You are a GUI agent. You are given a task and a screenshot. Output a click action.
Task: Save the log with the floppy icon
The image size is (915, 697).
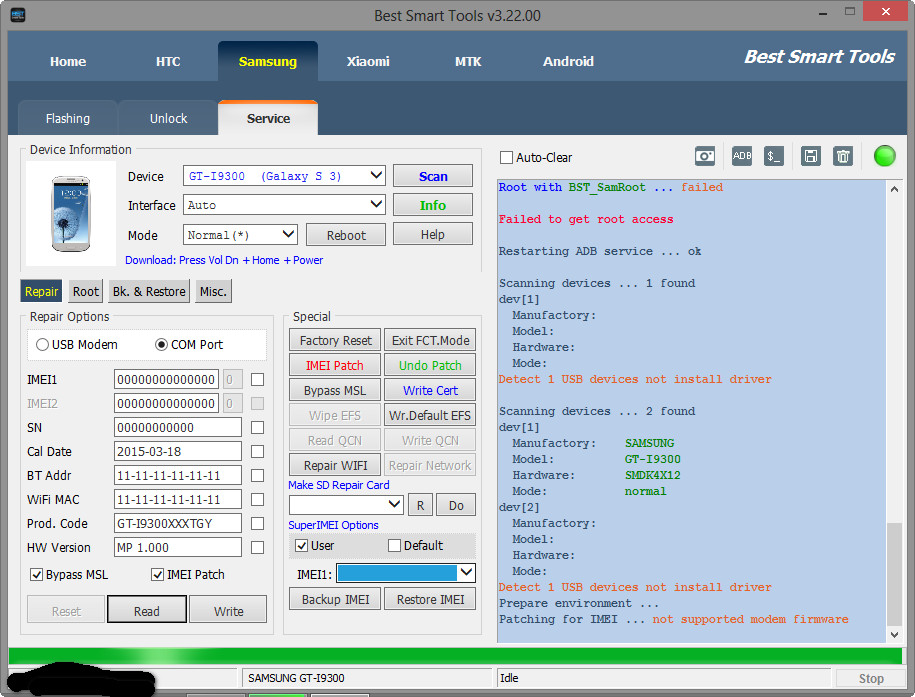pos(811,156)
